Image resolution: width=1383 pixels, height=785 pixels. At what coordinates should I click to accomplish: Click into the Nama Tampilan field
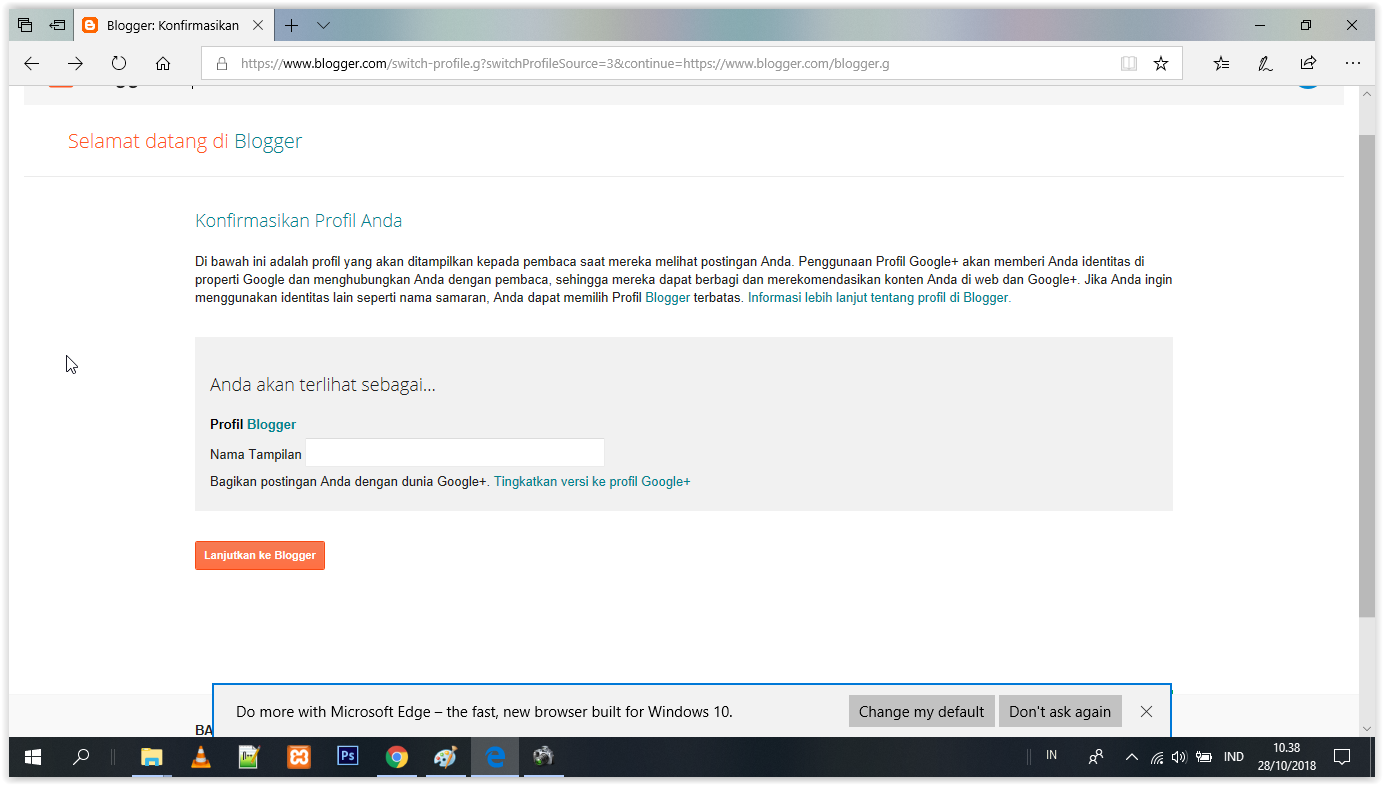click(455, 453)
